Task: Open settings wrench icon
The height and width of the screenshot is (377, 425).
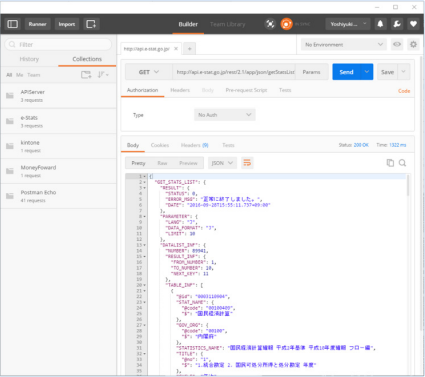Action: pyautogui.click(x=397, y=24)
